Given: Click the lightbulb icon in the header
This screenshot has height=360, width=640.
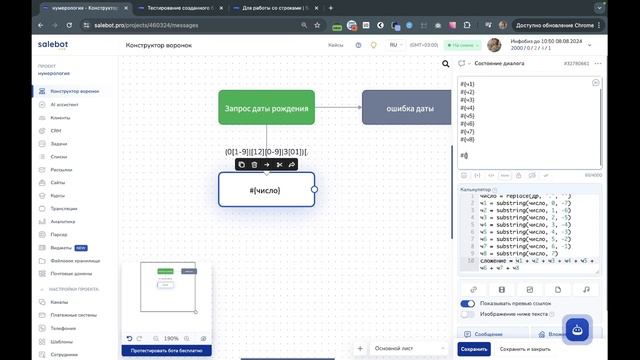Looking at the screenshot, I should (373, 45).
